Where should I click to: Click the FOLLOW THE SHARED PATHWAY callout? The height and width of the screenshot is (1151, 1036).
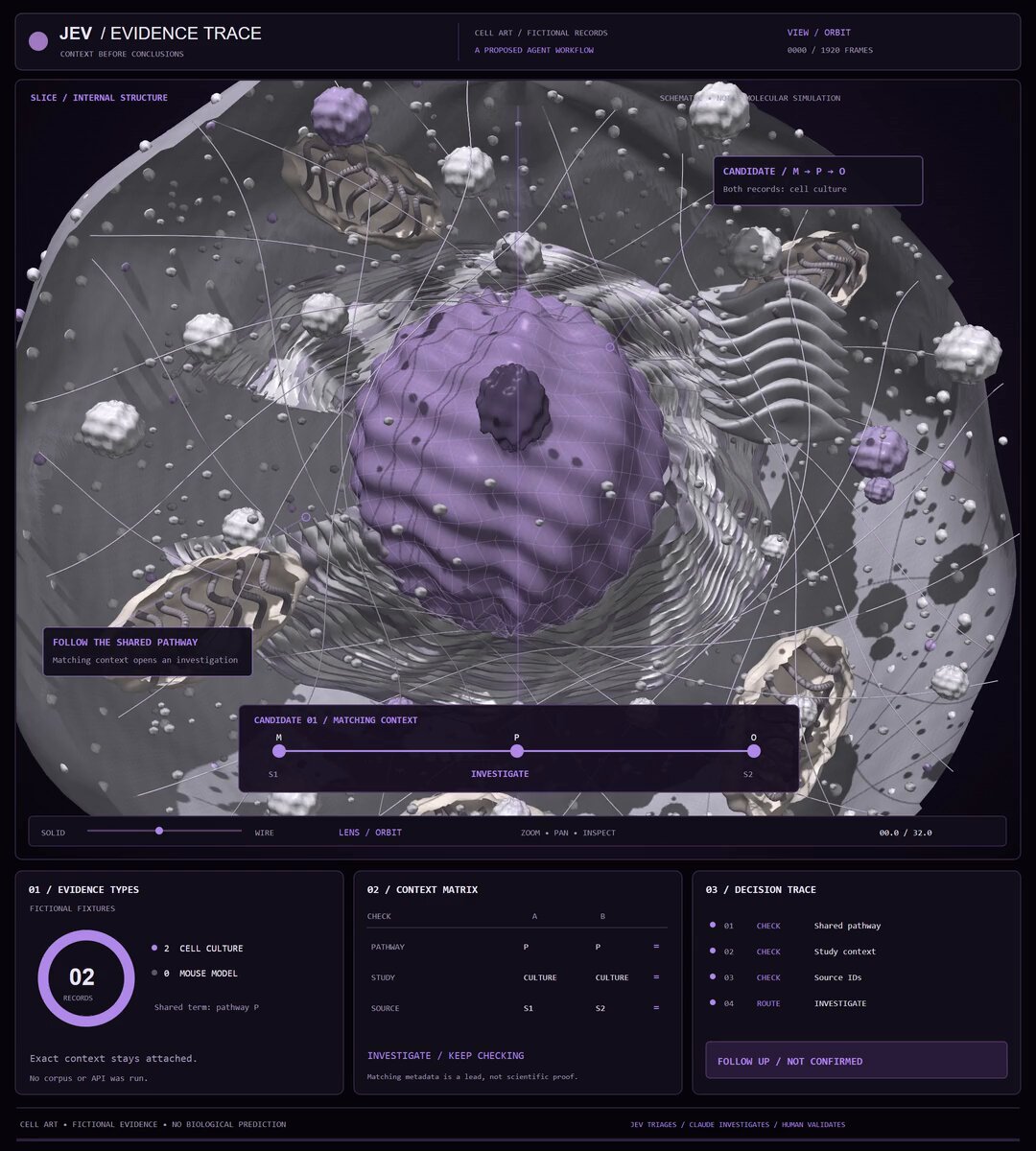[148, 651]
